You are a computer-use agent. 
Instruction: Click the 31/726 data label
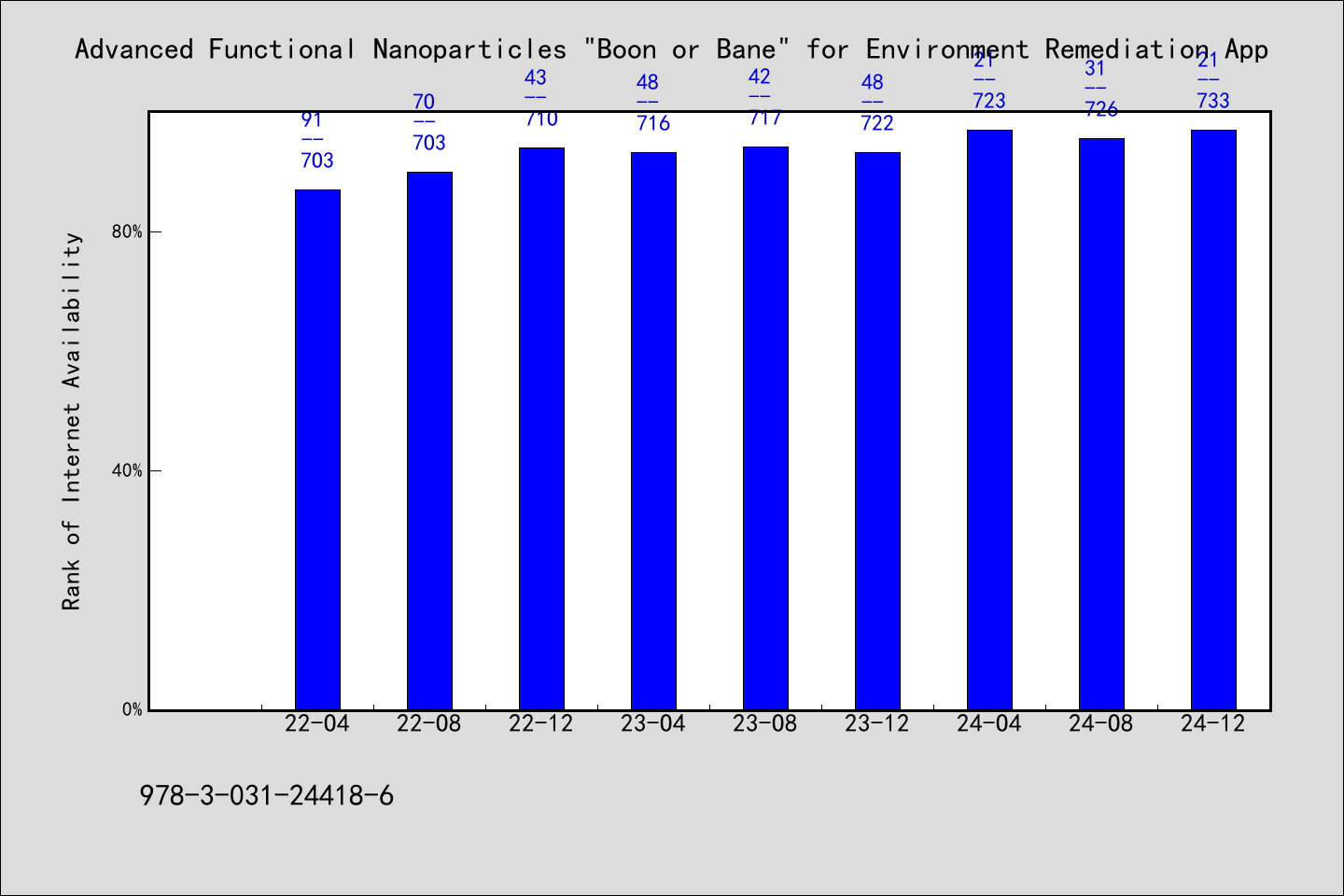[x=1101, y=89]
